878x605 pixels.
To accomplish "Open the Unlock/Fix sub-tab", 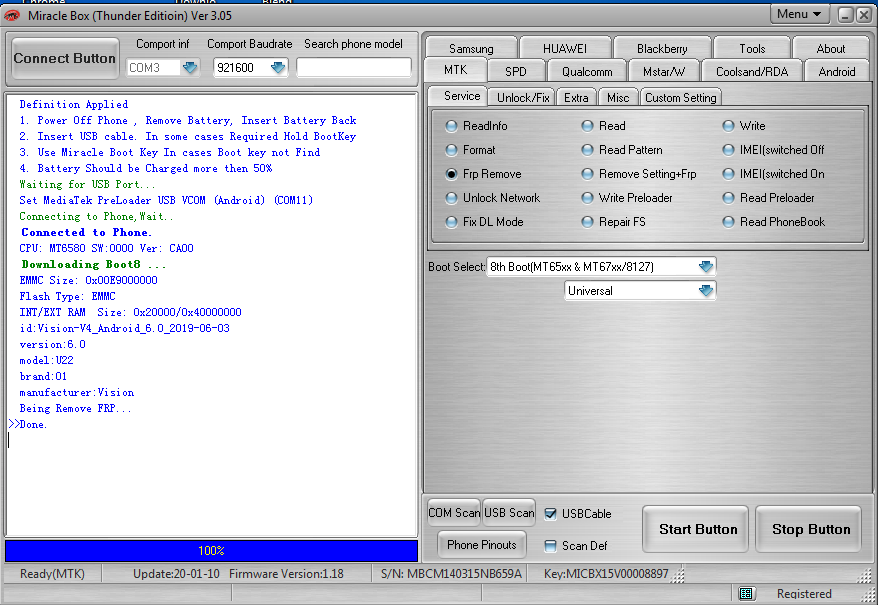I will pyautogui.click(x=523, y=97).
